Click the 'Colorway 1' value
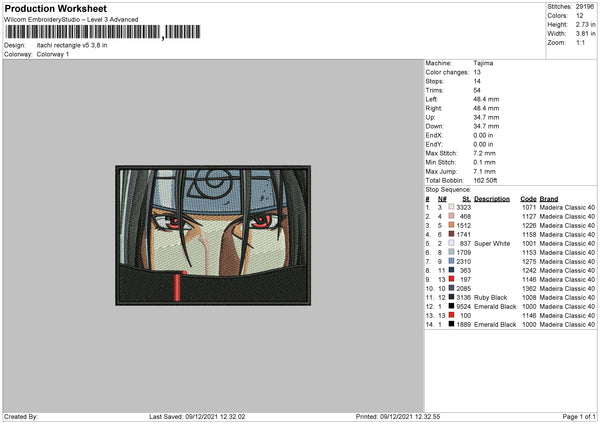The width and height of the screenshot is (600, 424). tap(53, 54)
